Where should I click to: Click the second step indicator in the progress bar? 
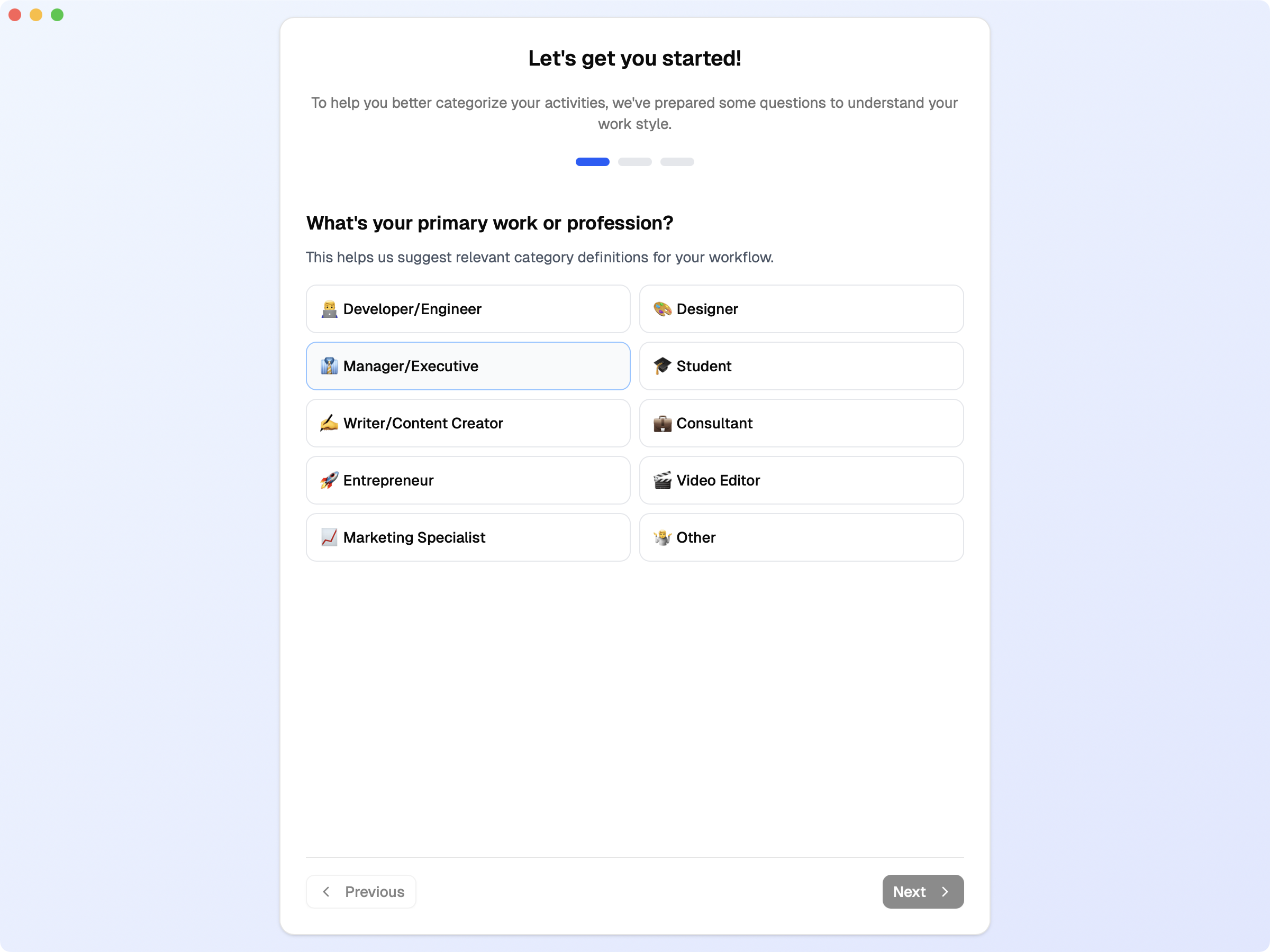tap(635, 162)
